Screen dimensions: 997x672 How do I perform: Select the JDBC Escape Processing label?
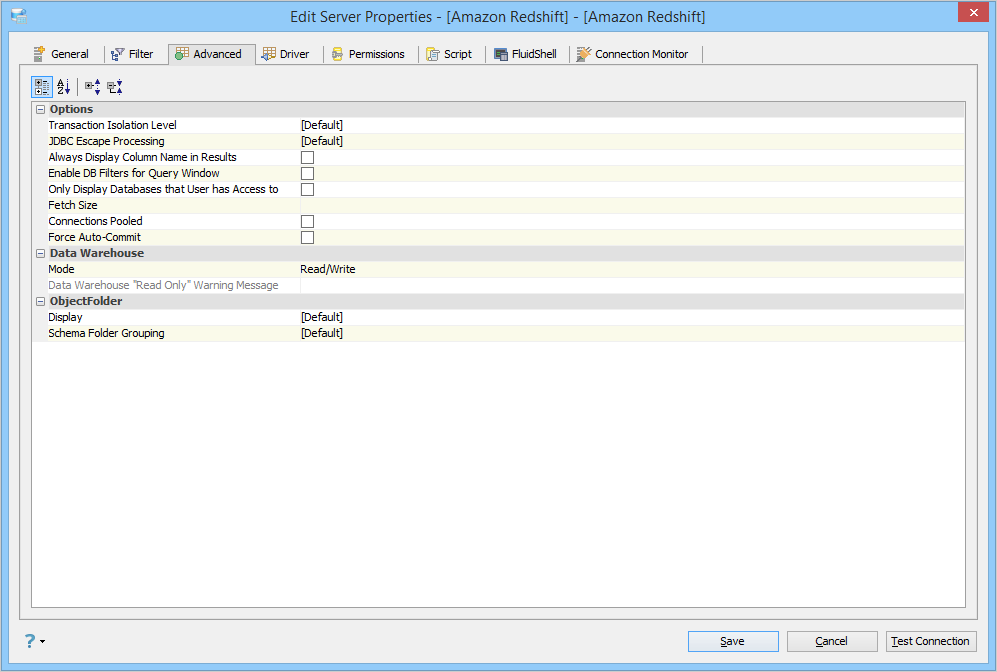(106, 141)
